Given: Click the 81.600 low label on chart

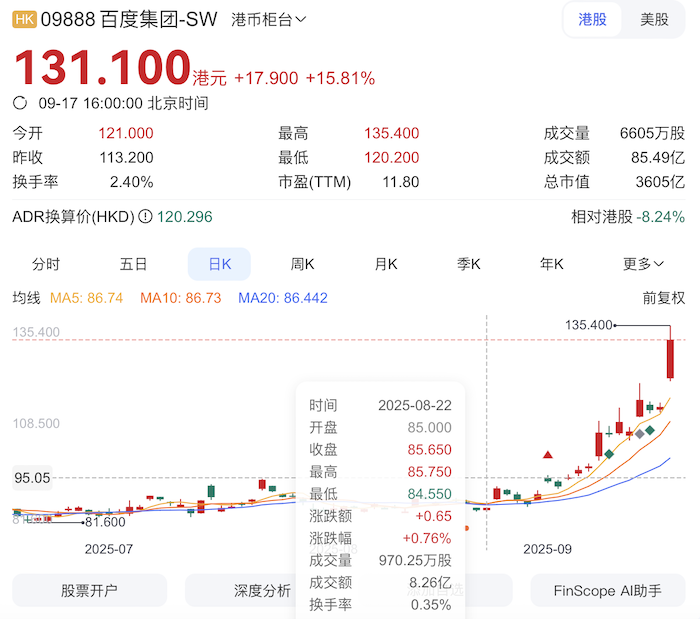Looking at the screenshot, I should [105, 522].
